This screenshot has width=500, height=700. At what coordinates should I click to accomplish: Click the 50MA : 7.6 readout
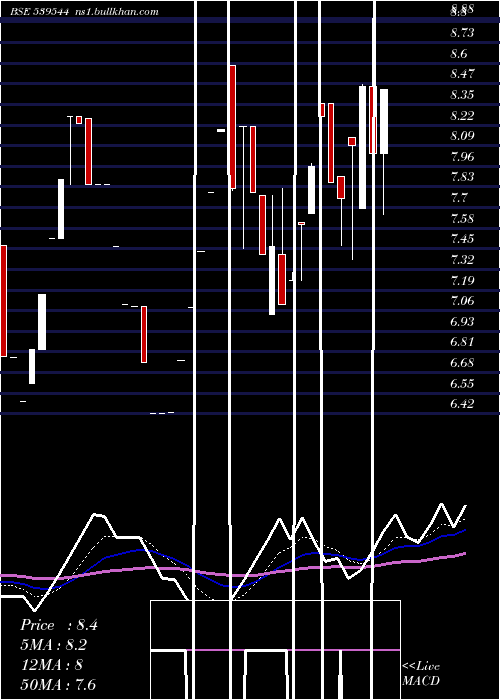[x=58, y=684]
